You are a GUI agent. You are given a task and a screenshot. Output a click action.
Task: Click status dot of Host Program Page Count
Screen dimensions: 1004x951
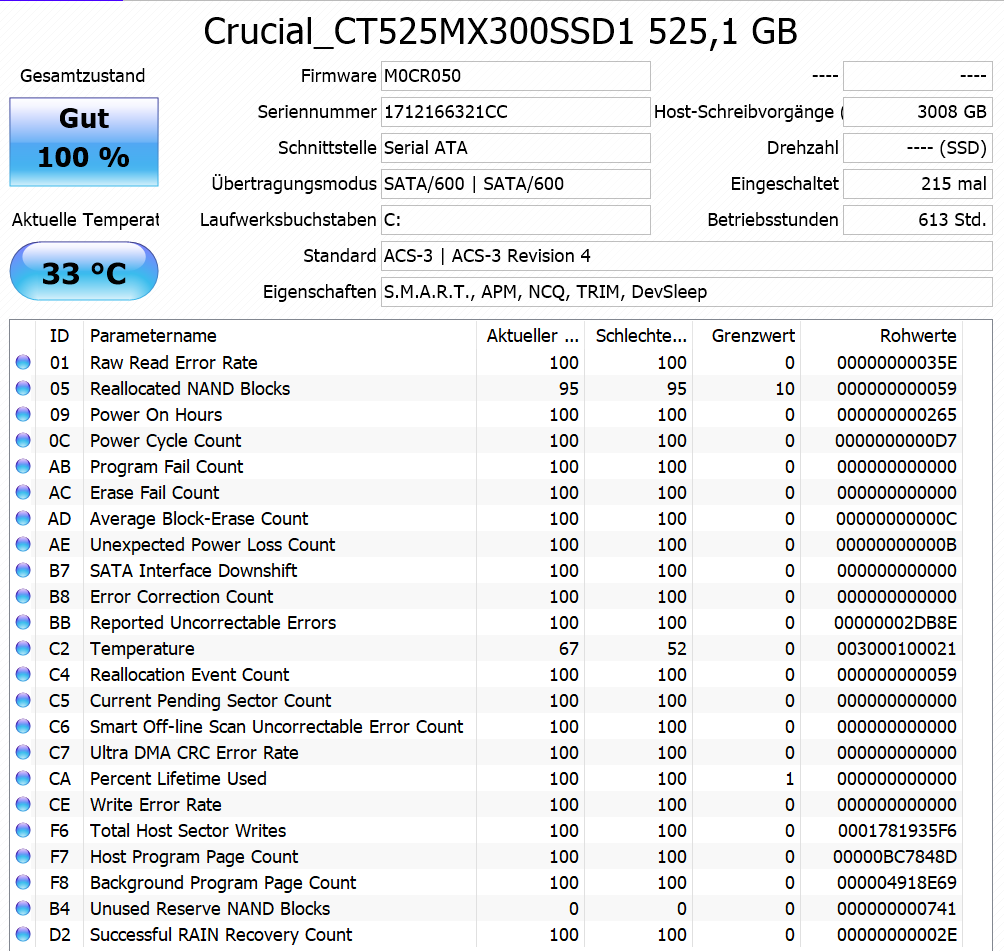[x=23, y=856]
